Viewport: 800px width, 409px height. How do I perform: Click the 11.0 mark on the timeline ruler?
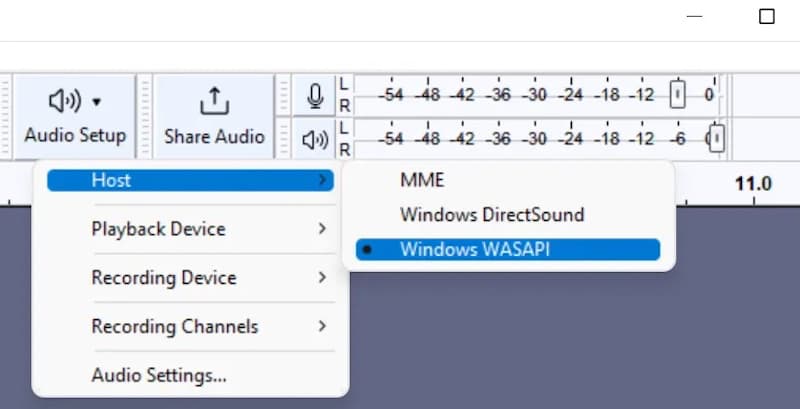753,184
